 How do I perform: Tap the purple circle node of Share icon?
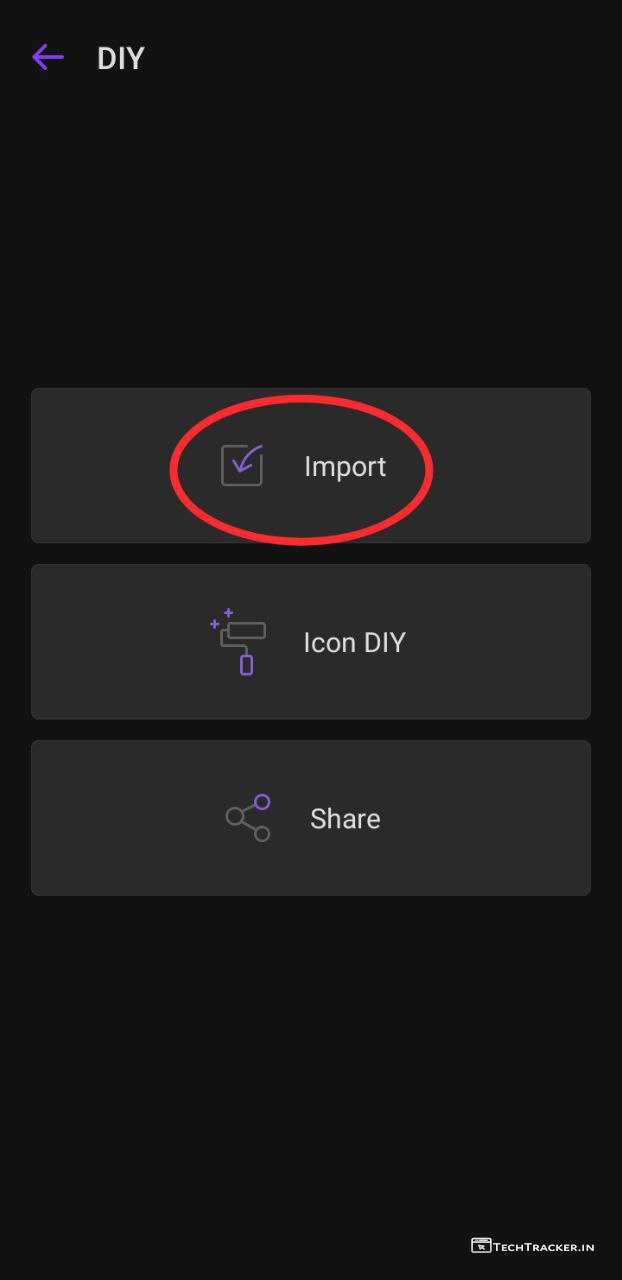tap(262, 802)
